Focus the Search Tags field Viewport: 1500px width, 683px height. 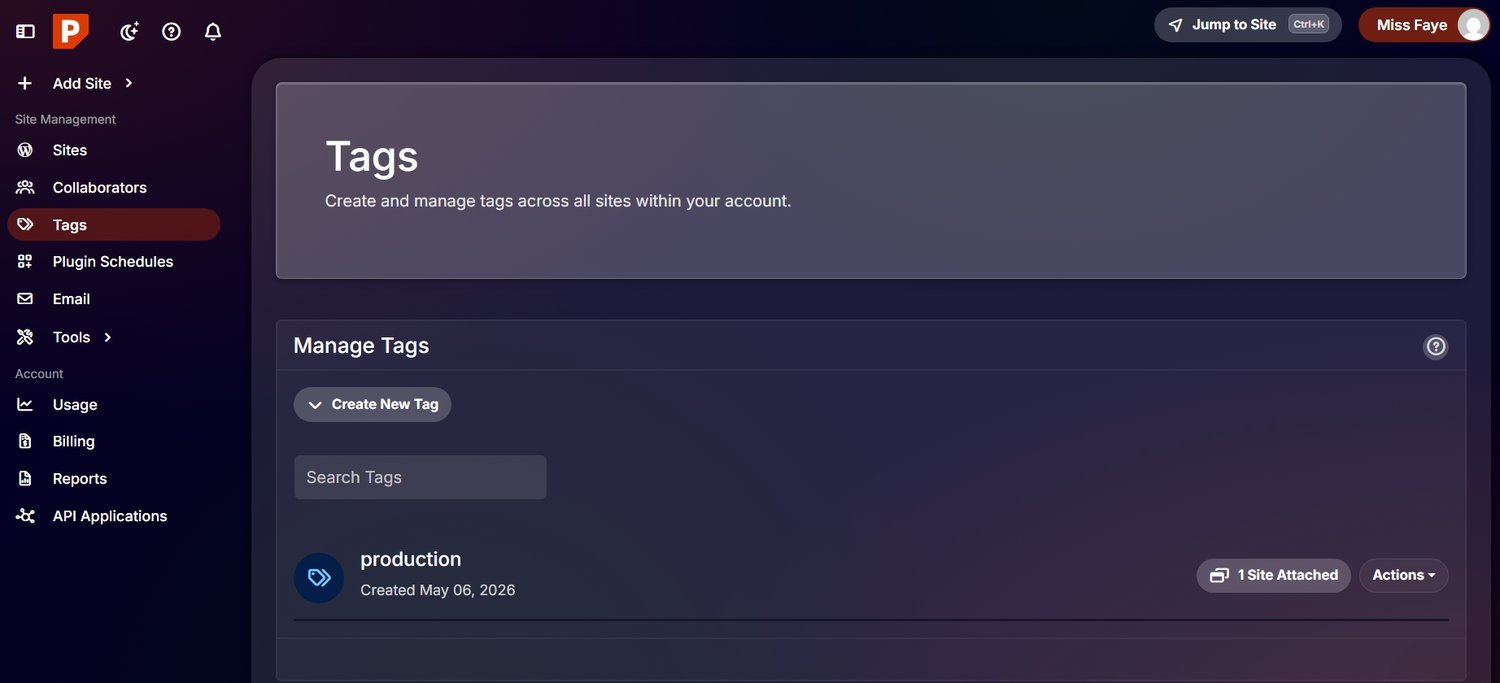click(x=420, y=477)
